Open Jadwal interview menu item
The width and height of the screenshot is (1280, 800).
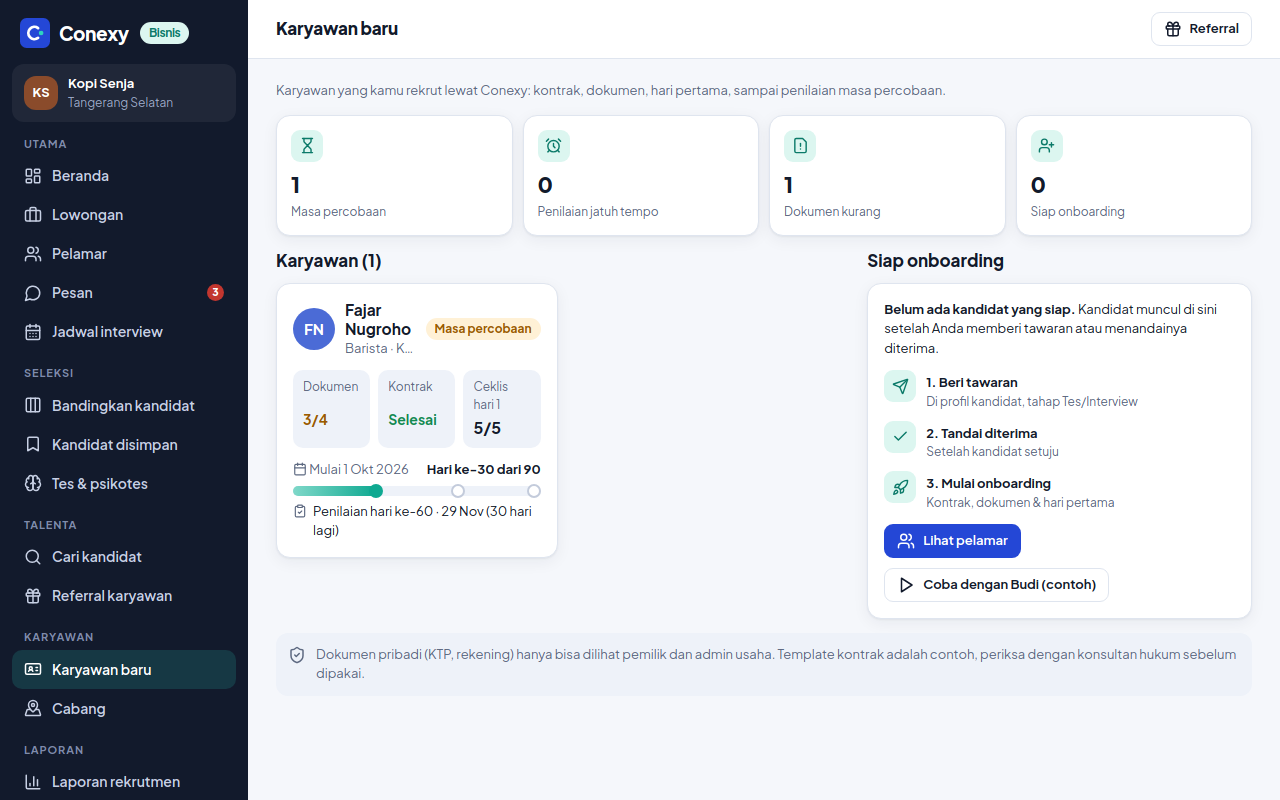click(124, 332)
